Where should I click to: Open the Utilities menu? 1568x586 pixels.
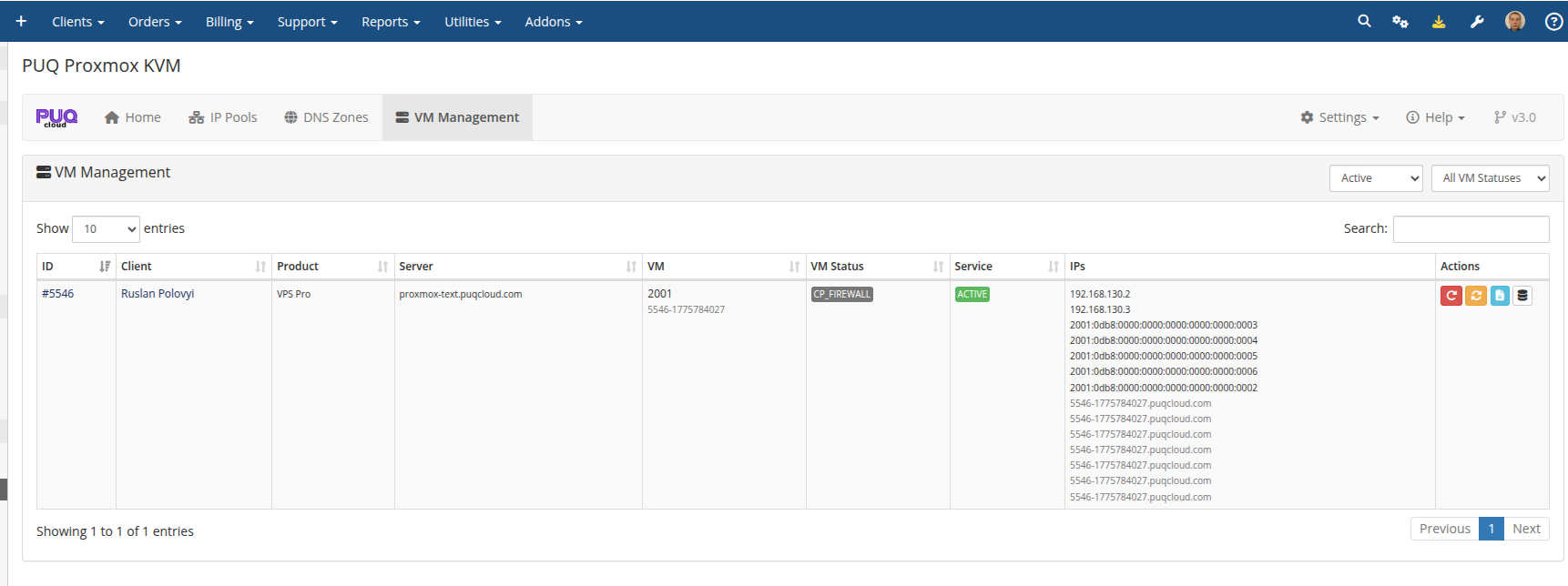click(x=473, y=22)
